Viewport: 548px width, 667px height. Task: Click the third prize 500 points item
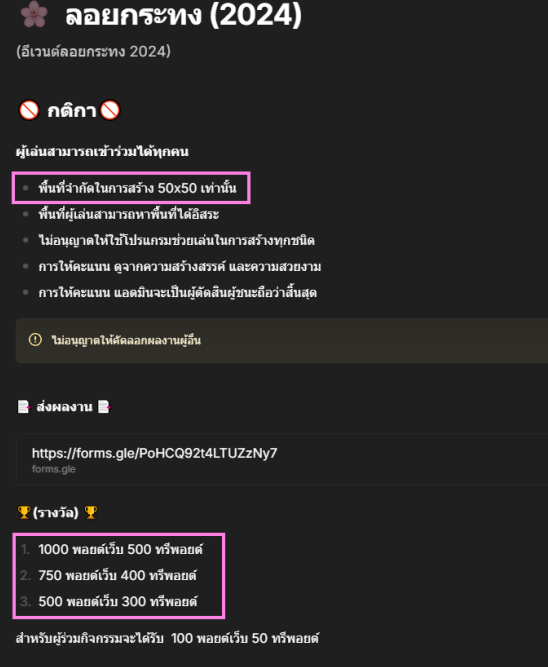coord(118,601)
